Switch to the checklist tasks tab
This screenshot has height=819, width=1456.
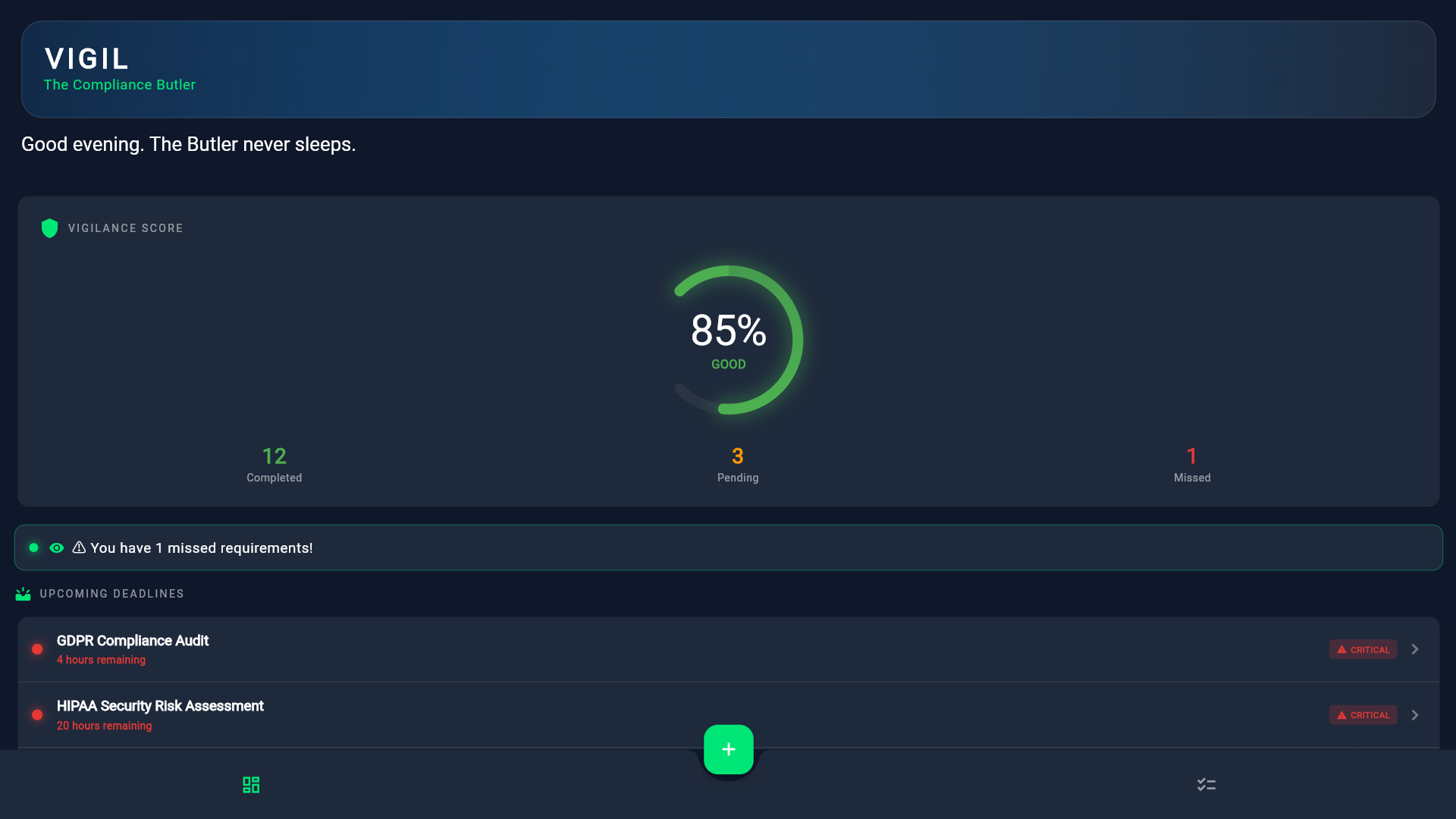[1206, 785]
